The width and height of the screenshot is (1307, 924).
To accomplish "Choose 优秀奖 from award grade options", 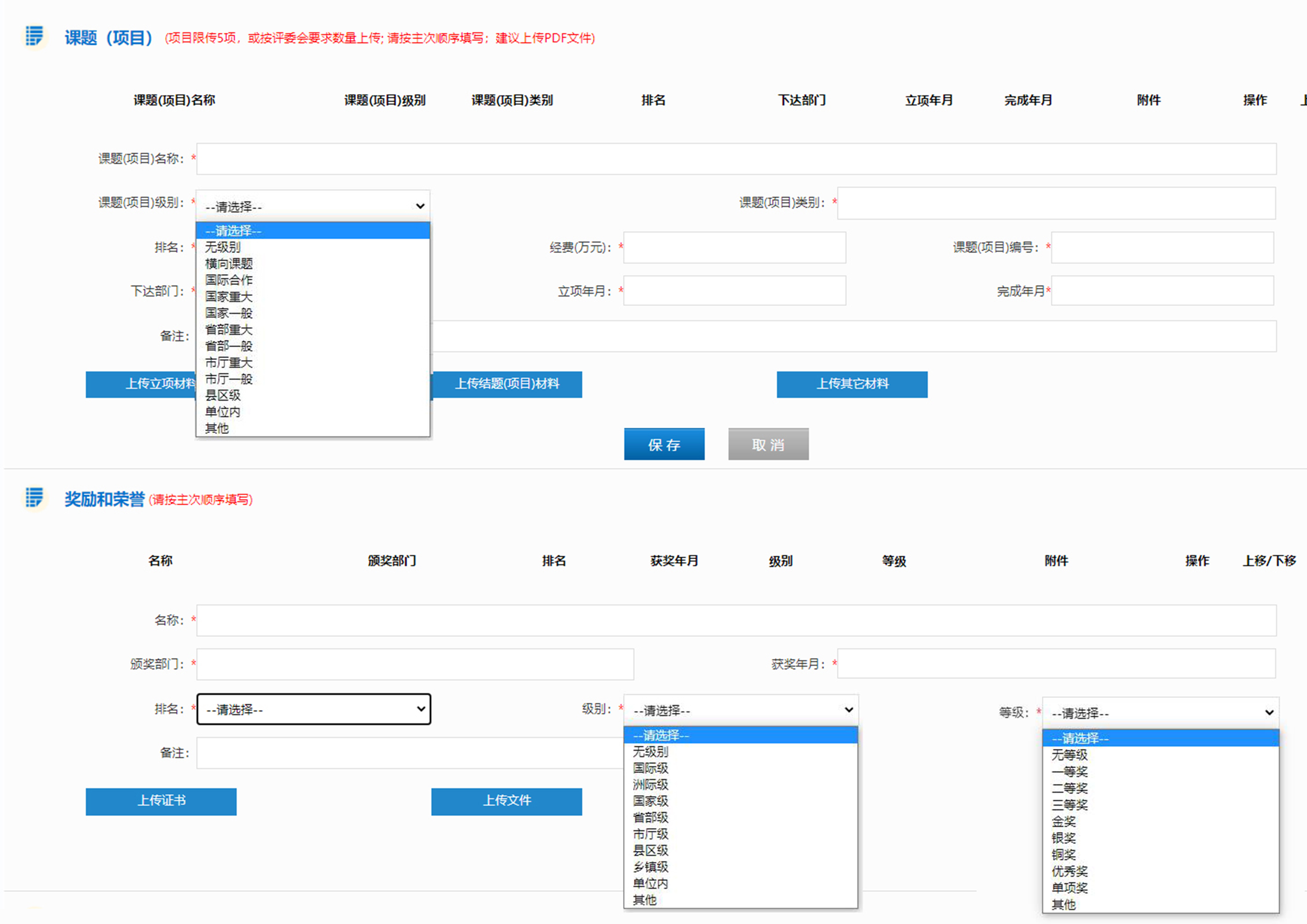I will 1069,871.
